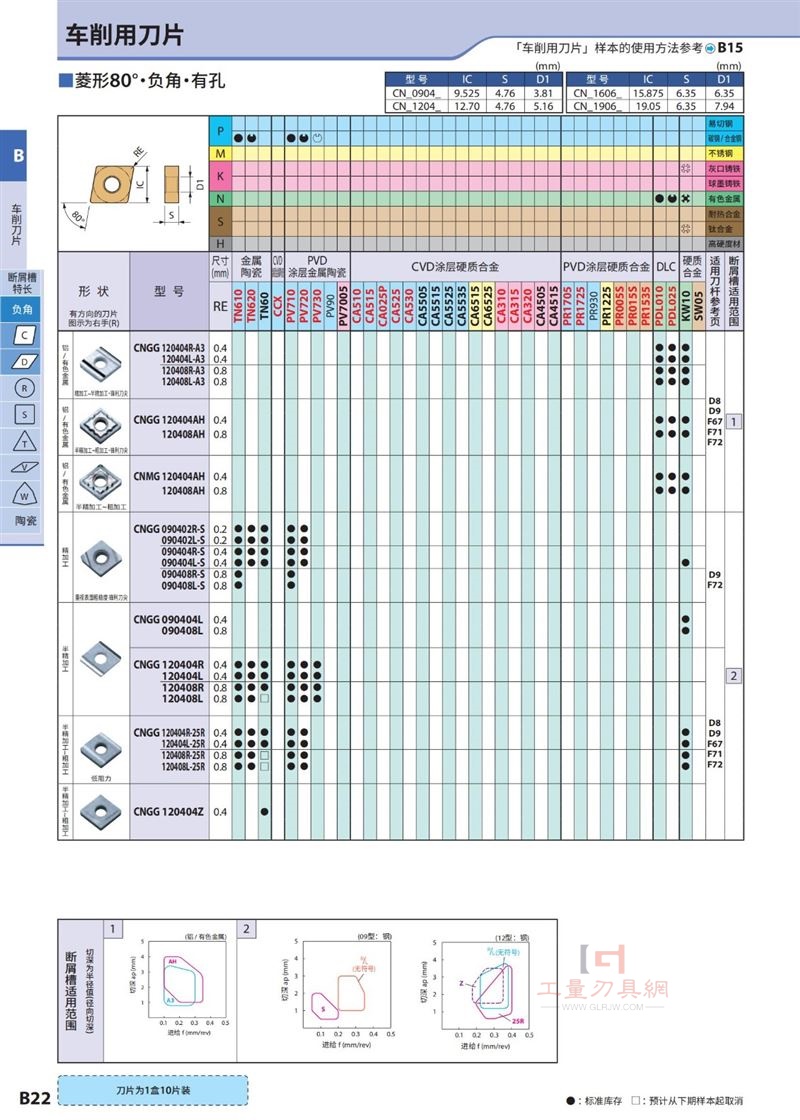
Task: Click the CNMG 120404AH insert thumbnail
Action: click(101, 481)
